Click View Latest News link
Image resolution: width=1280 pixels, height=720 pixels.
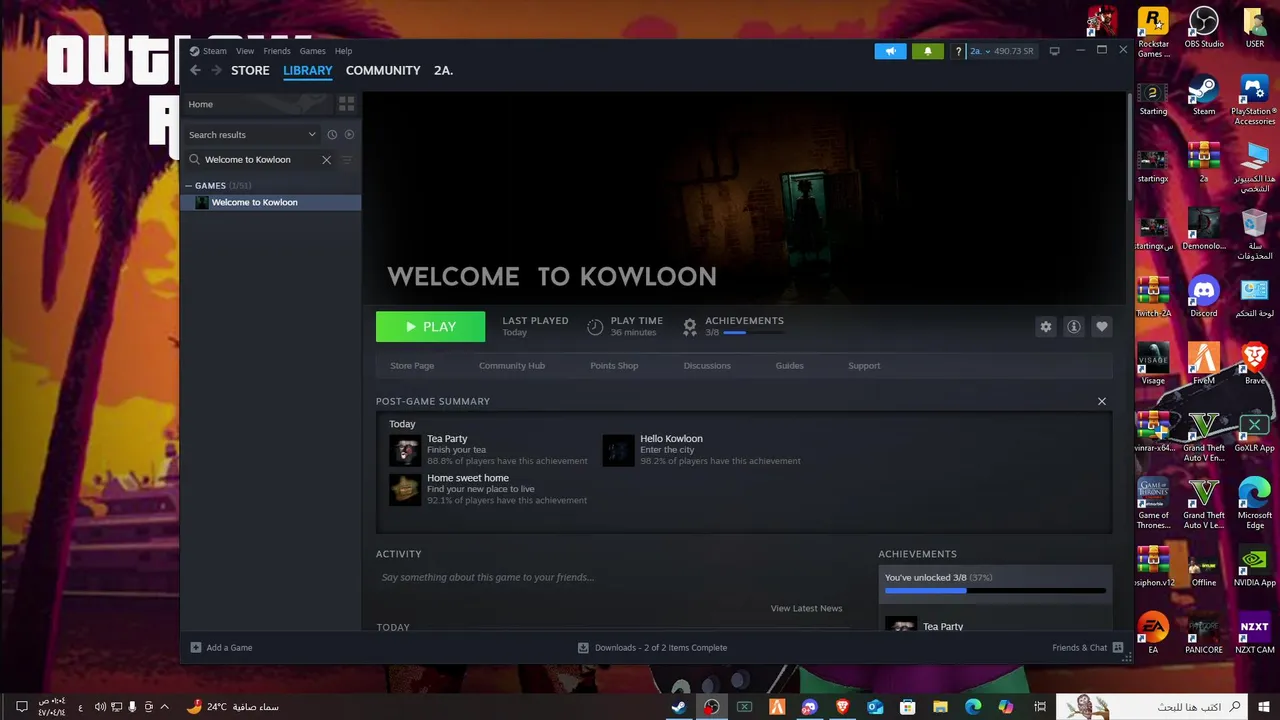click(806, 608)
